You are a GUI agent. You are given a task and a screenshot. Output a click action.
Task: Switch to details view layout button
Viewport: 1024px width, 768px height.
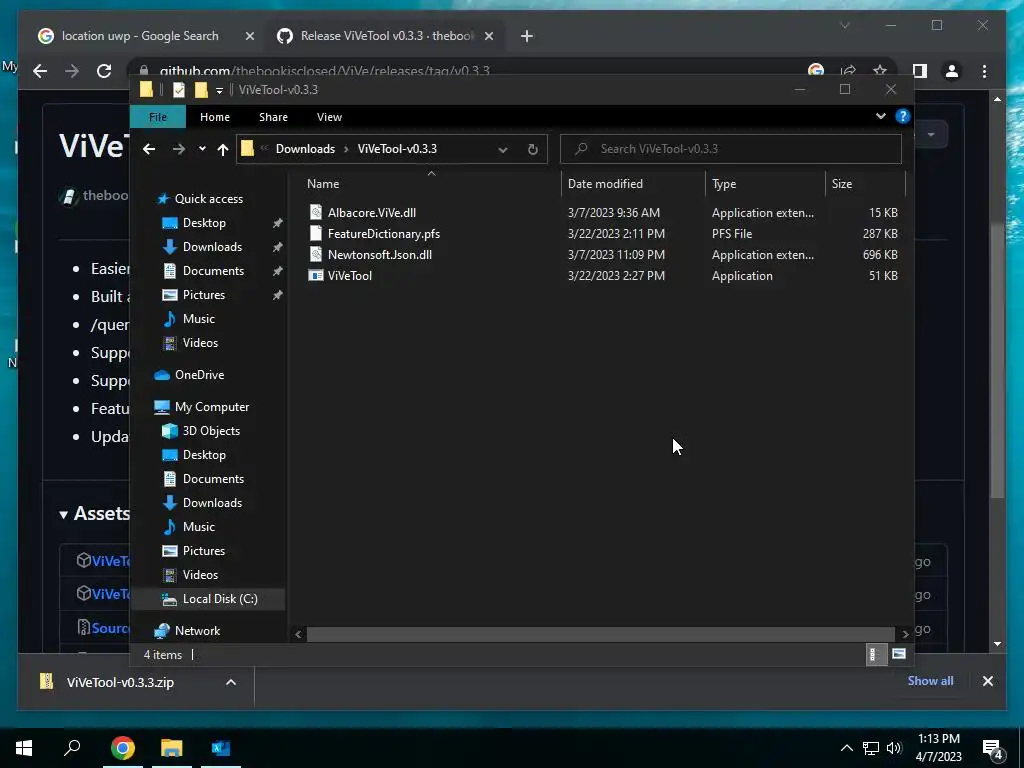[874, 654]
